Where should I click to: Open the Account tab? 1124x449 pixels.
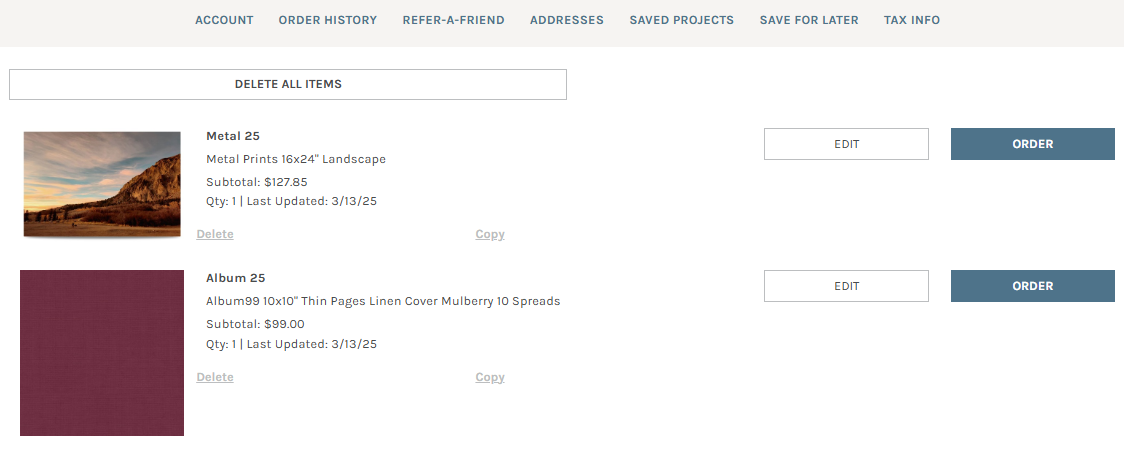pyautogui.click(x=224, y=20)
